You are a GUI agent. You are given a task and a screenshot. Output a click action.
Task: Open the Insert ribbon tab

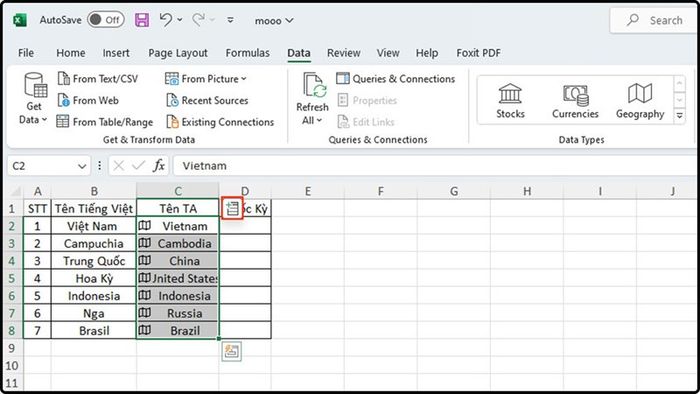point(116,53)
